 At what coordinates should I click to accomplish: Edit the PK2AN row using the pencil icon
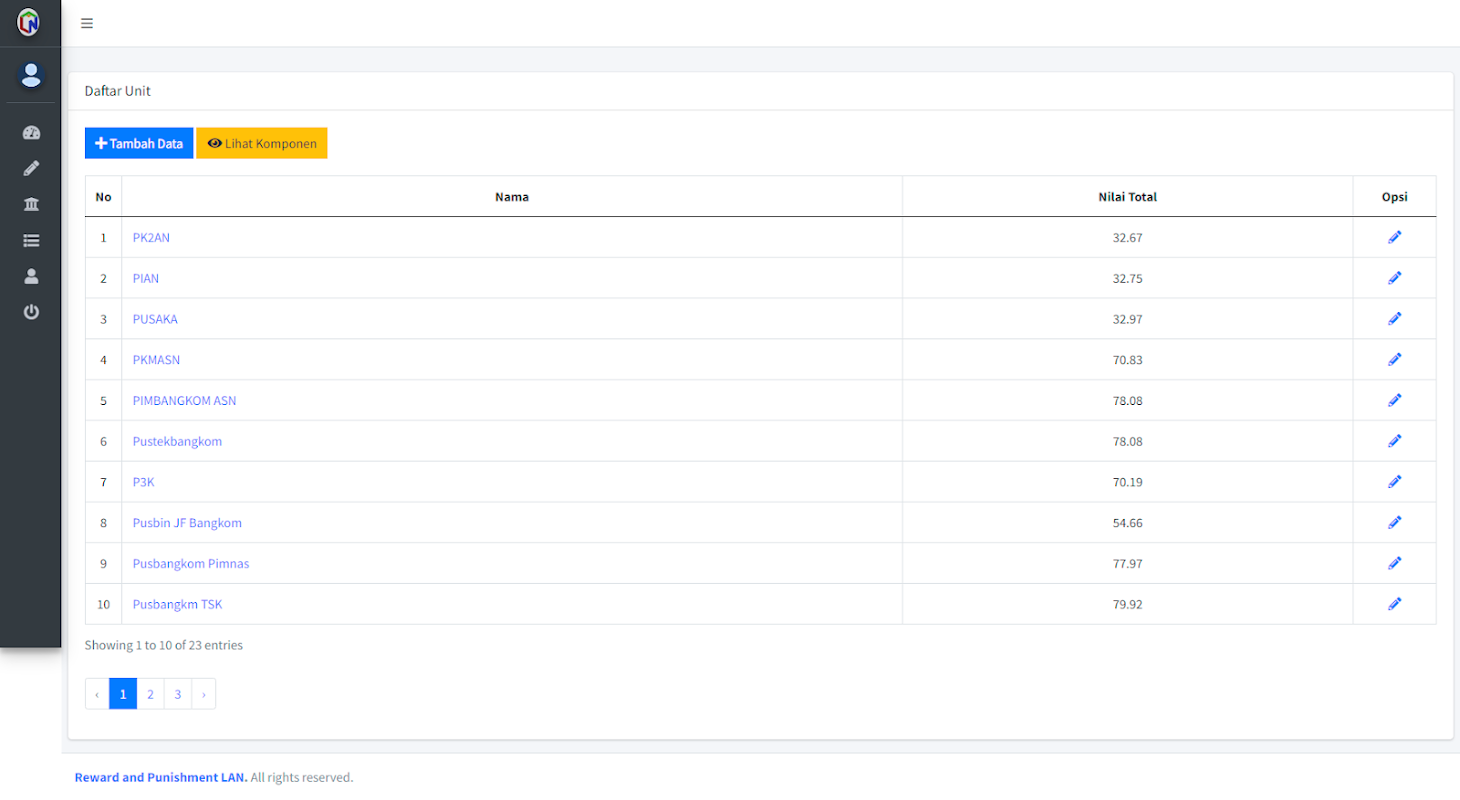tap(1395, 237)
